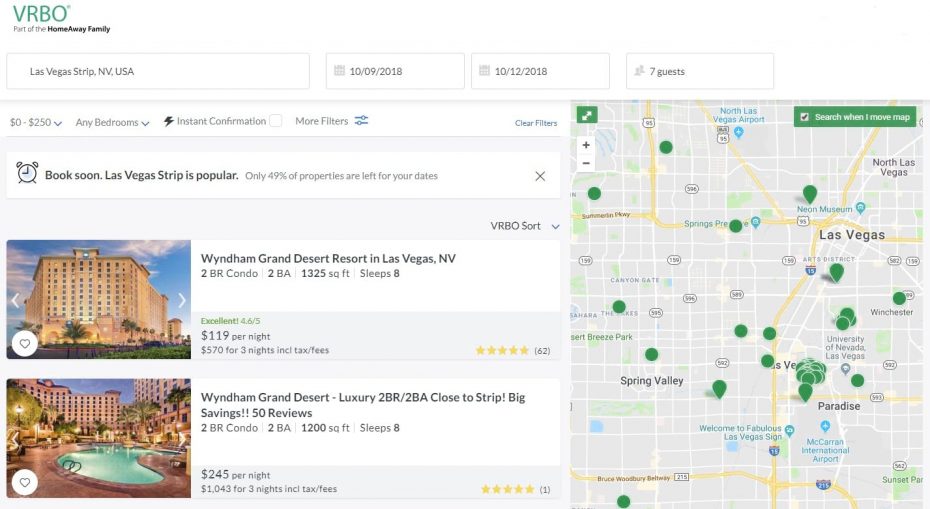Select map pin near Spring Valley label
Viewport: 930px width, 509px height.
651,355
